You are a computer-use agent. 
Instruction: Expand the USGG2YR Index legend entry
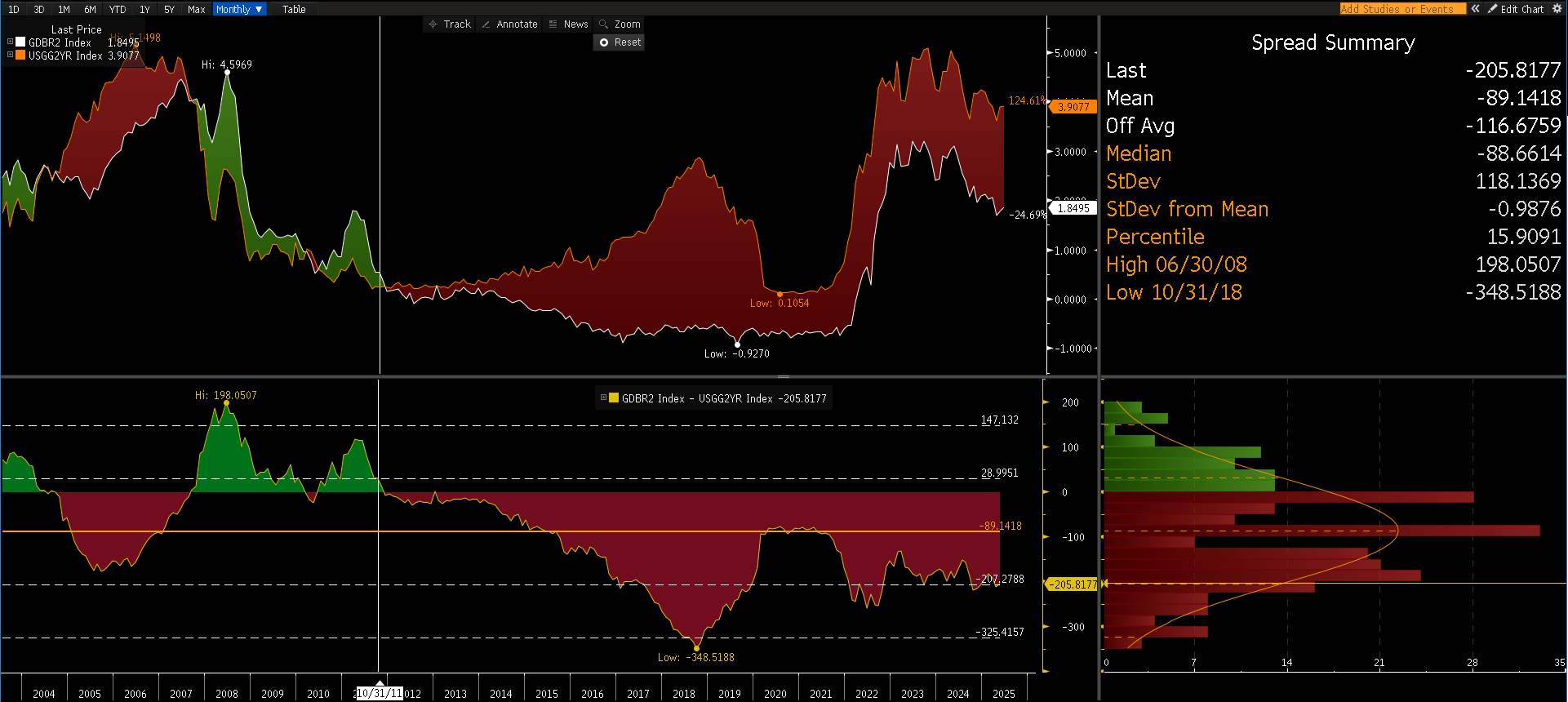coord(10,55)
